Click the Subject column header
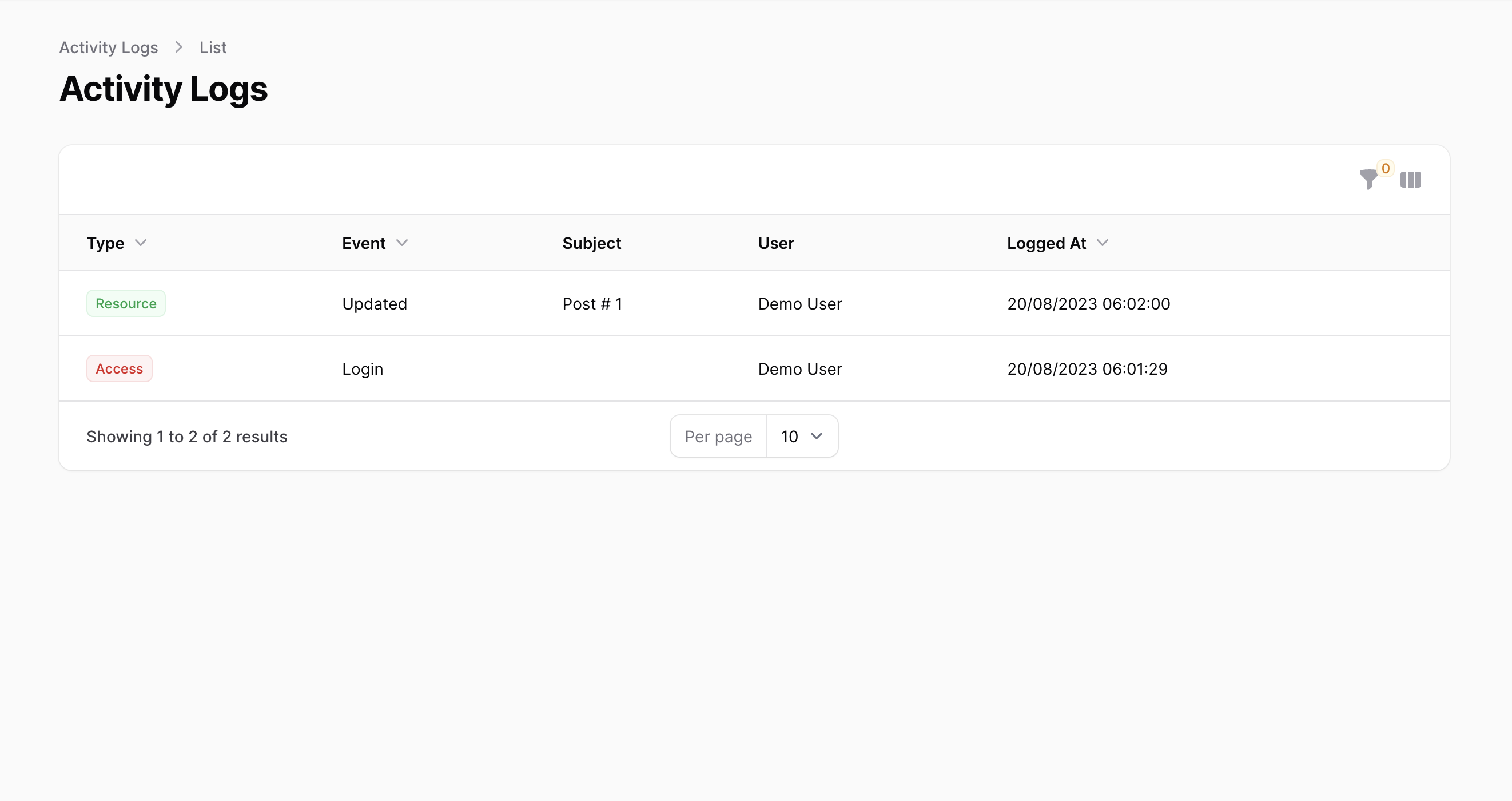The image size is (1512, 801). pyautogui.click(x=591, y=243)
